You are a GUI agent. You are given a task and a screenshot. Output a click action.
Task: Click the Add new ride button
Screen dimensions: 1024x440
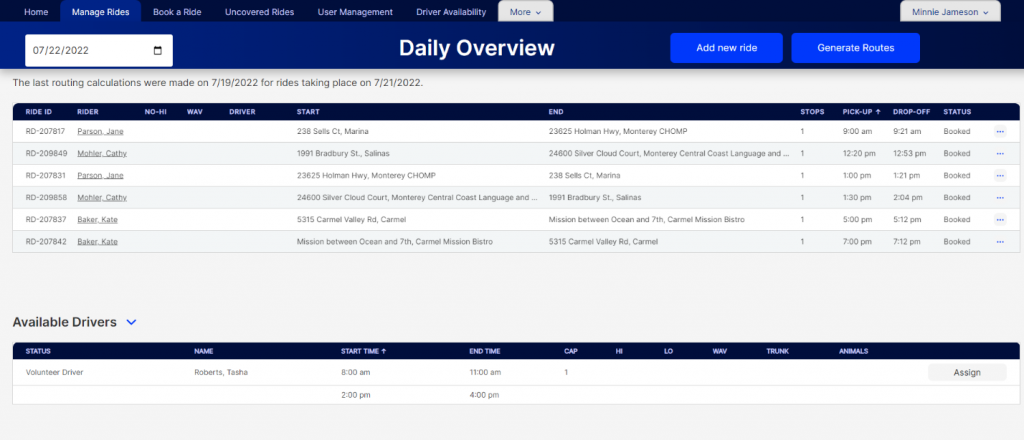coord(726,48)
